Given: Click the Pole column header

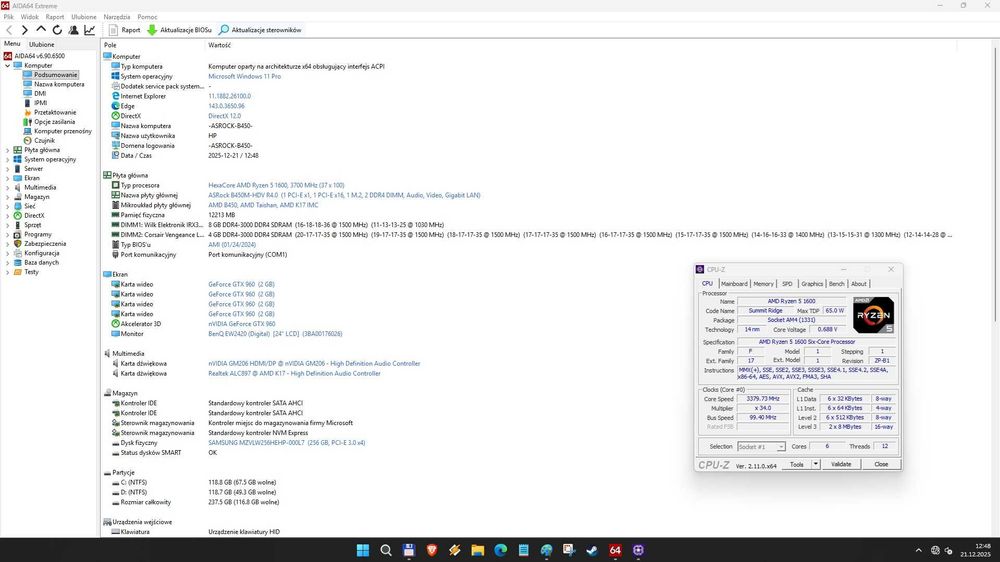Looking at the screenshot, I should [x=110, y=45].
